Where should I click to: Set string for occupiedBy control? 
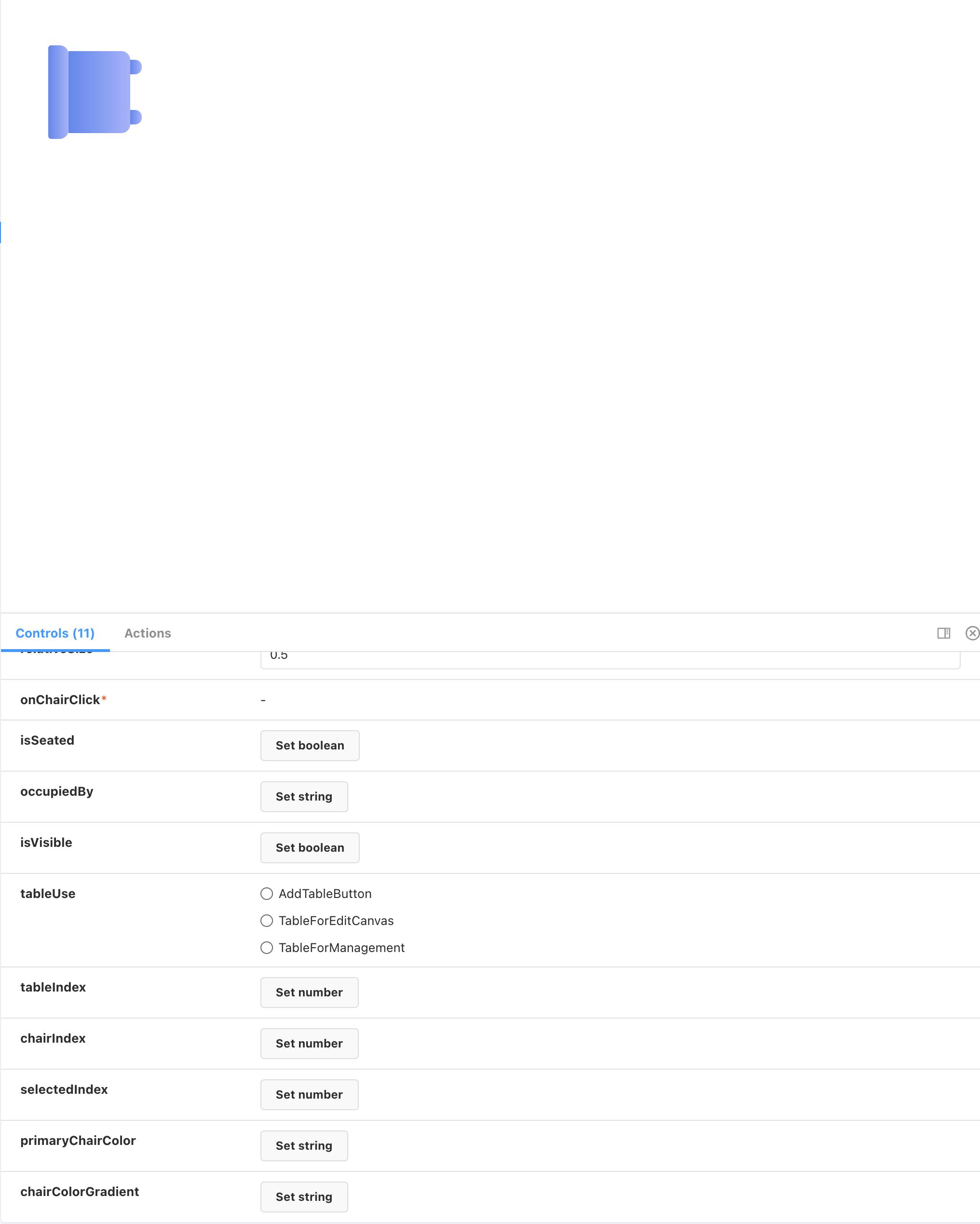point(304,797)
